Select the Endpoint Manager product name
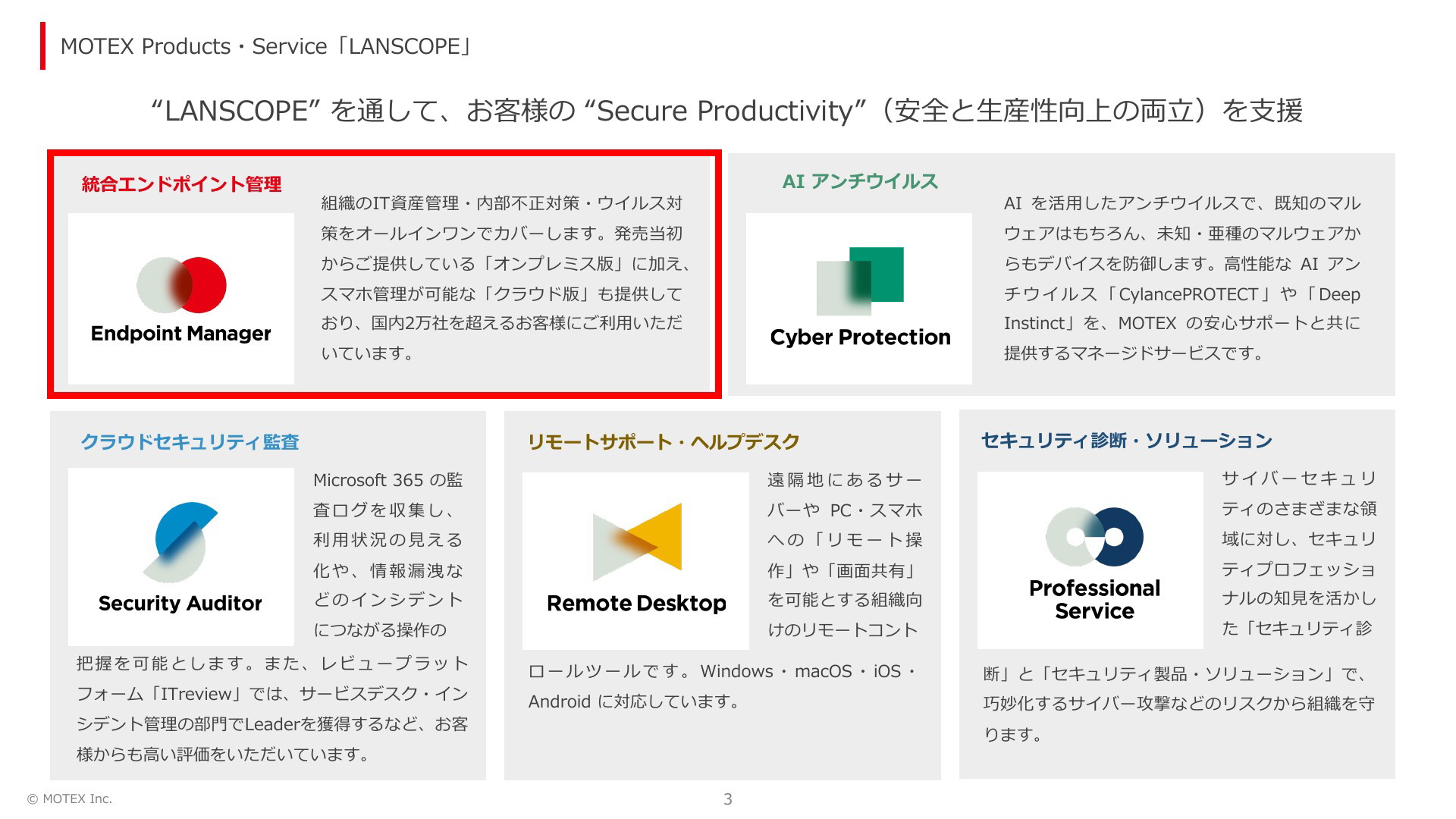 pyautogui.click(x=180, y=334)
